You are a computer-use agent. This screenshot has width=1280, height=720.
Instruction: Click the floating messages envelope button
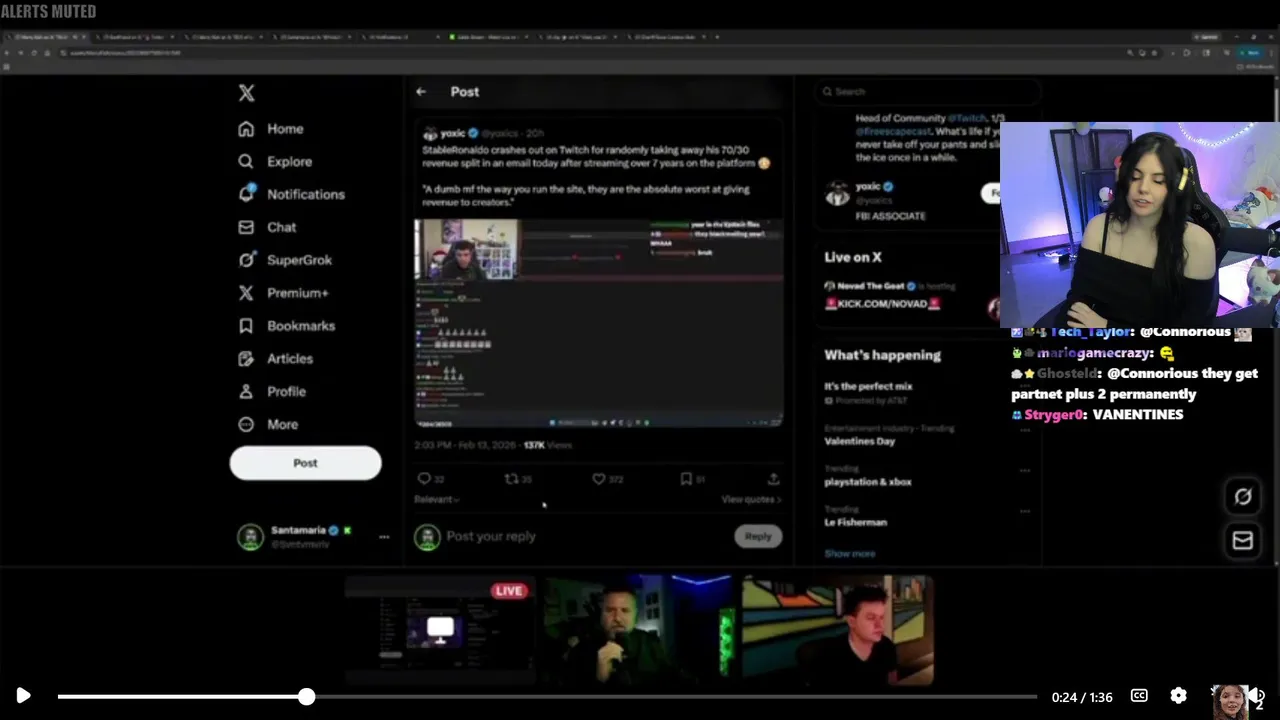point(1242,541)
